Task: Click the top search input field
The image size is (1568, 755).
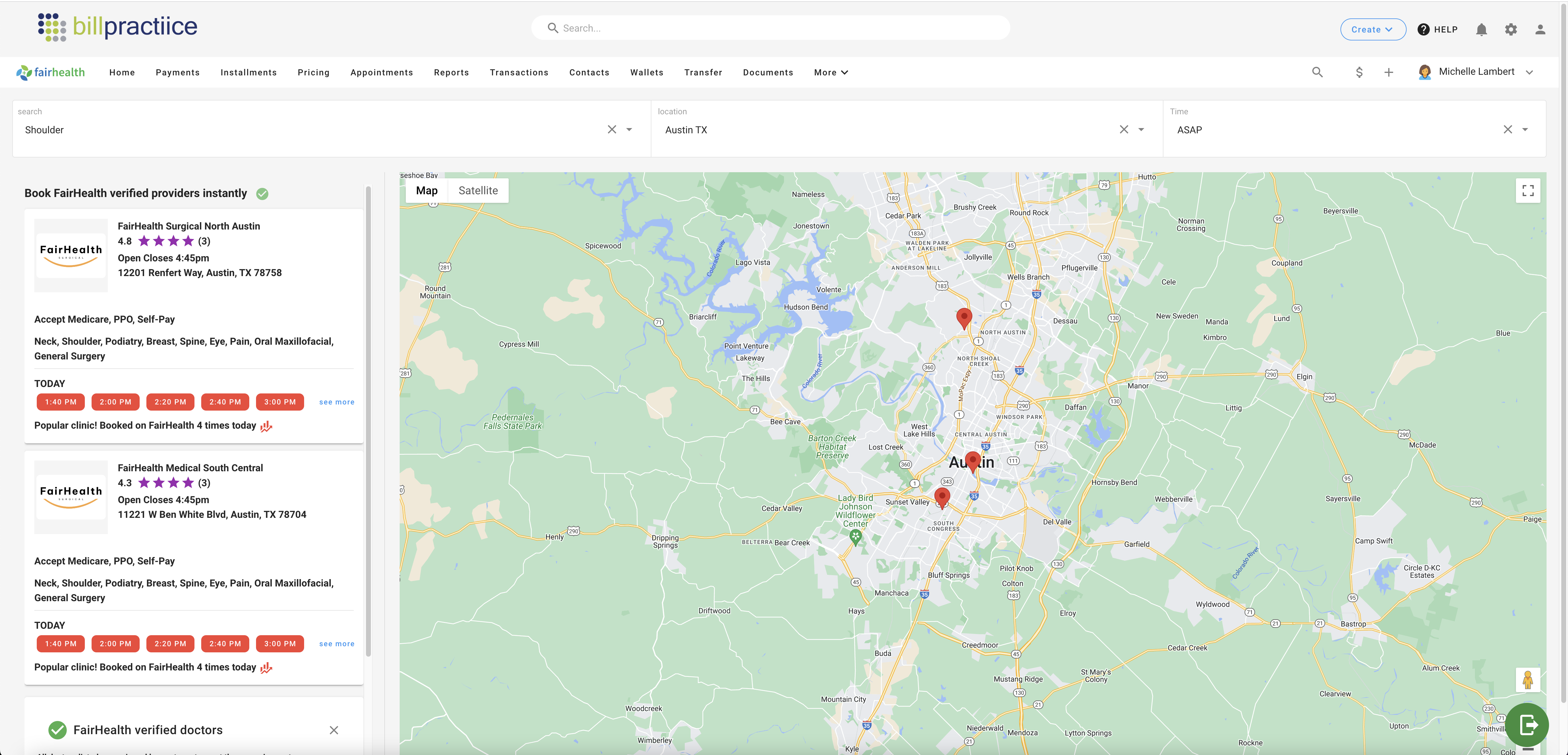Action: coord(770,28)
